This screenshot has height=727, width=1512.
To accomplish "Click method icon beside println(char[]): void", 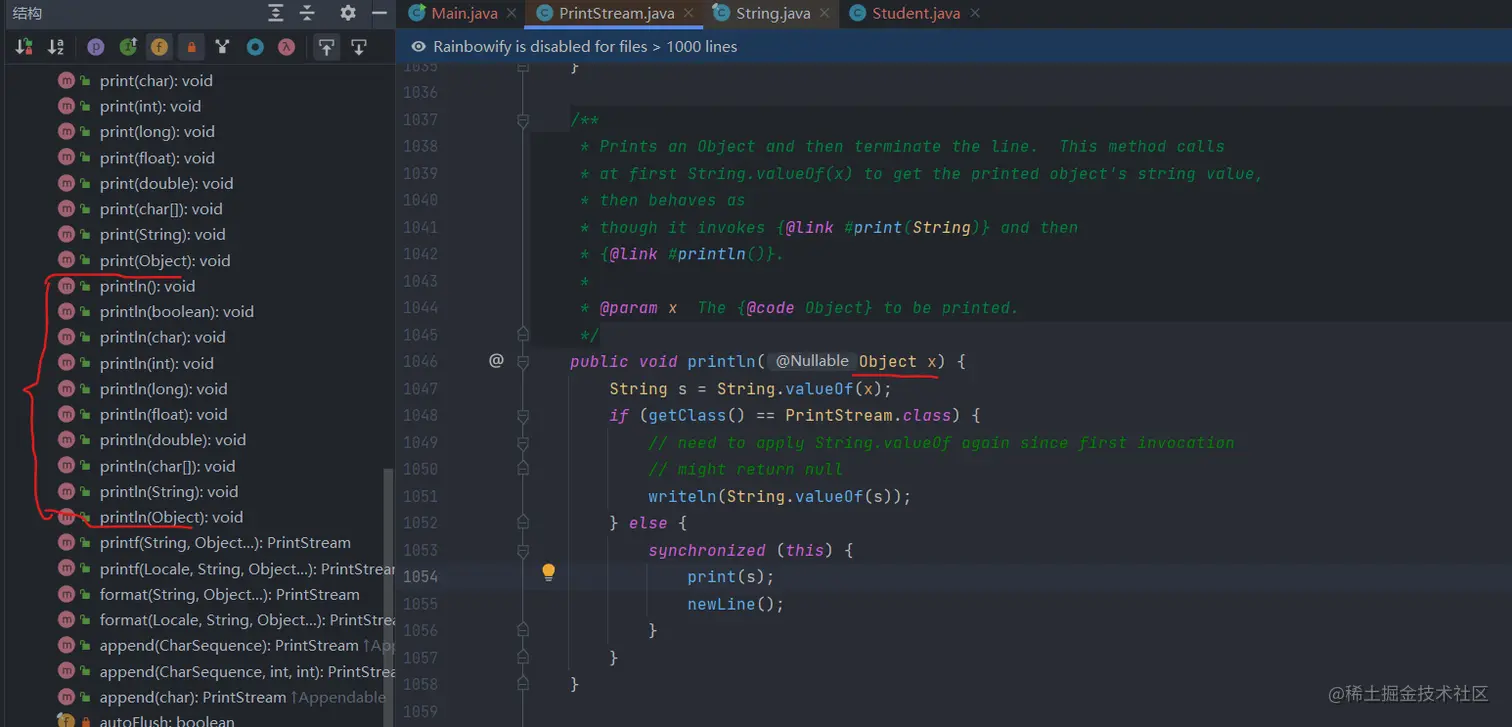I will [66, 466].
